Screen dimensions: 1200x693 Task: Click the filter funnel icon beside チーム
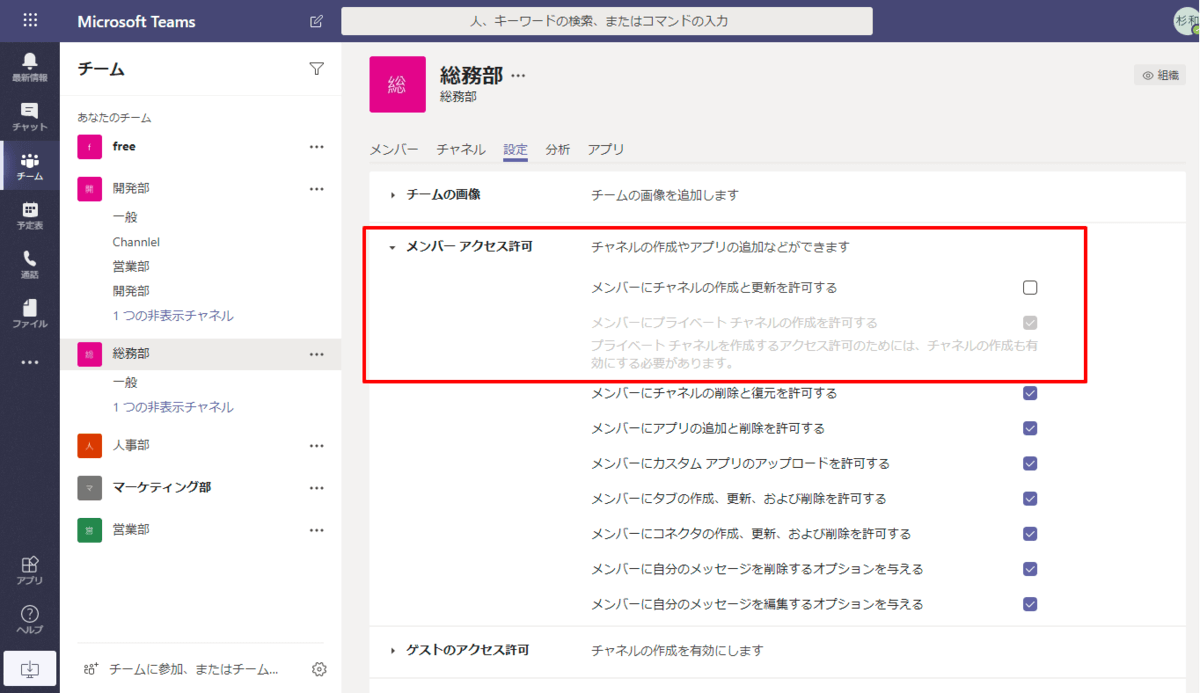click(x=317, y=69)
